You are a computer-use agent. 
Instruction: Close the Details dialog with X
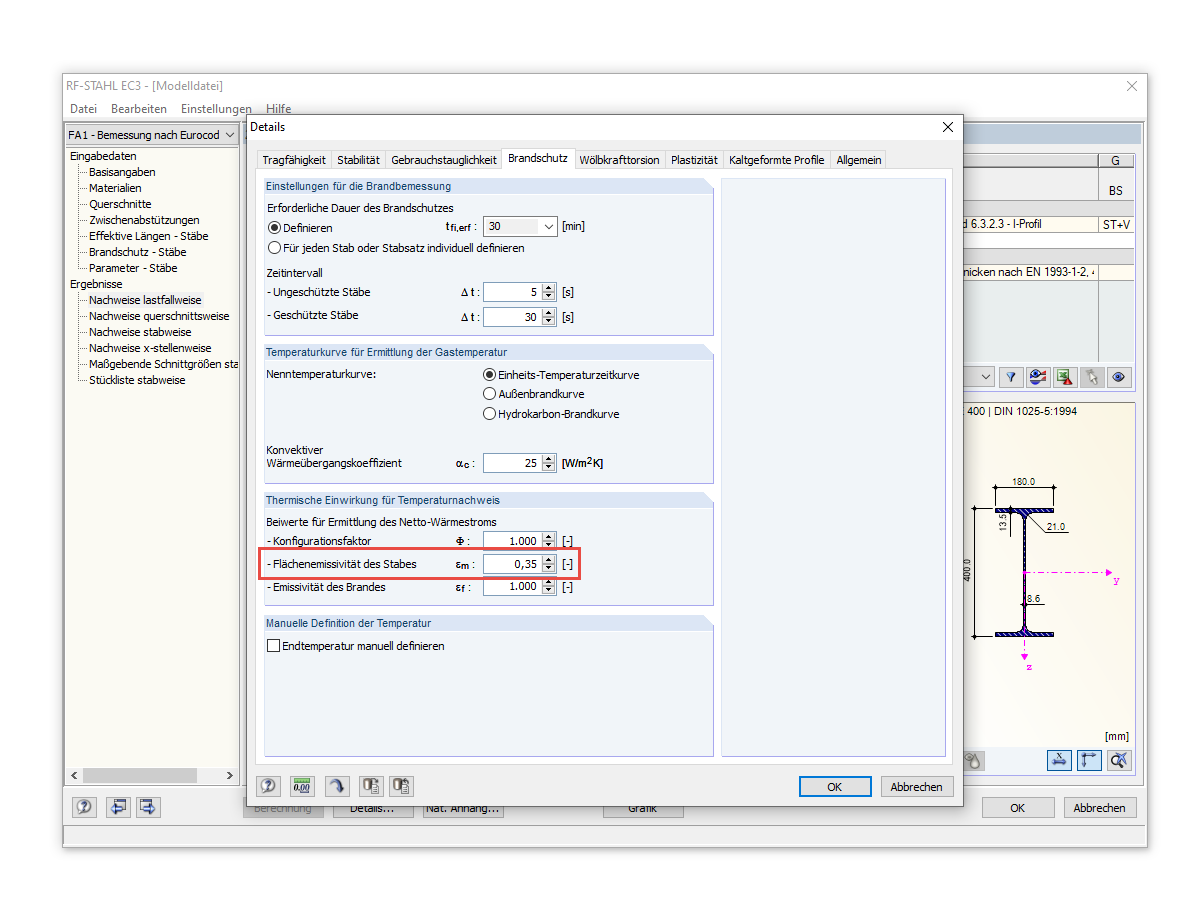tap(948, 127)
